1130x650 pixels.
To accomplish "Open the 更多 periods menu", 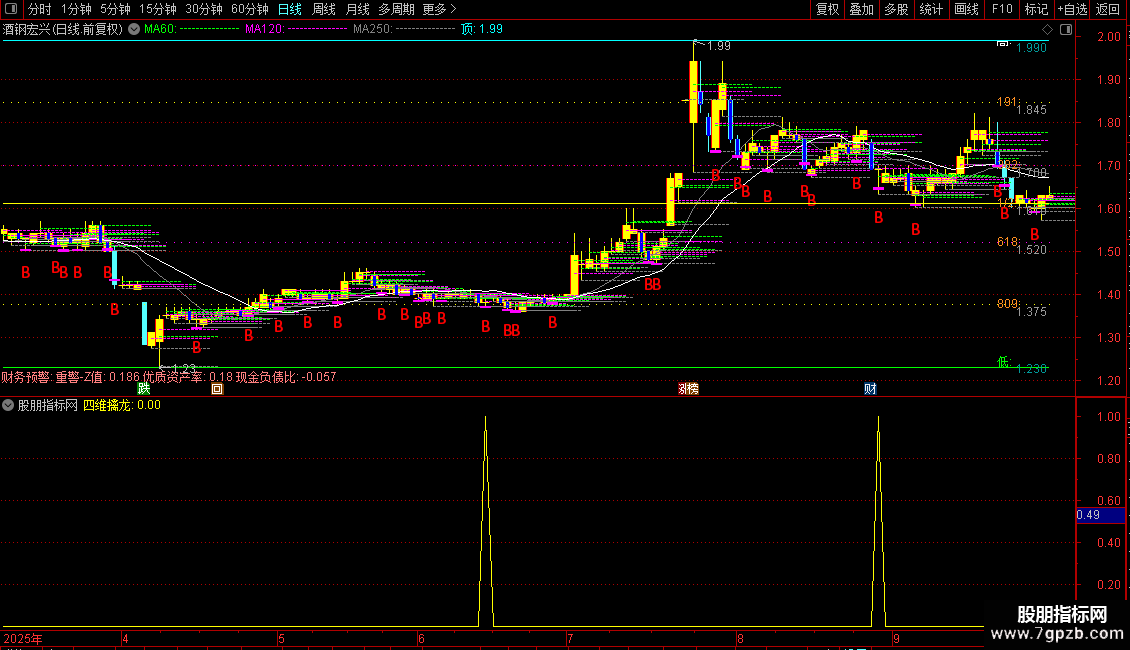I will click(440, 9).
